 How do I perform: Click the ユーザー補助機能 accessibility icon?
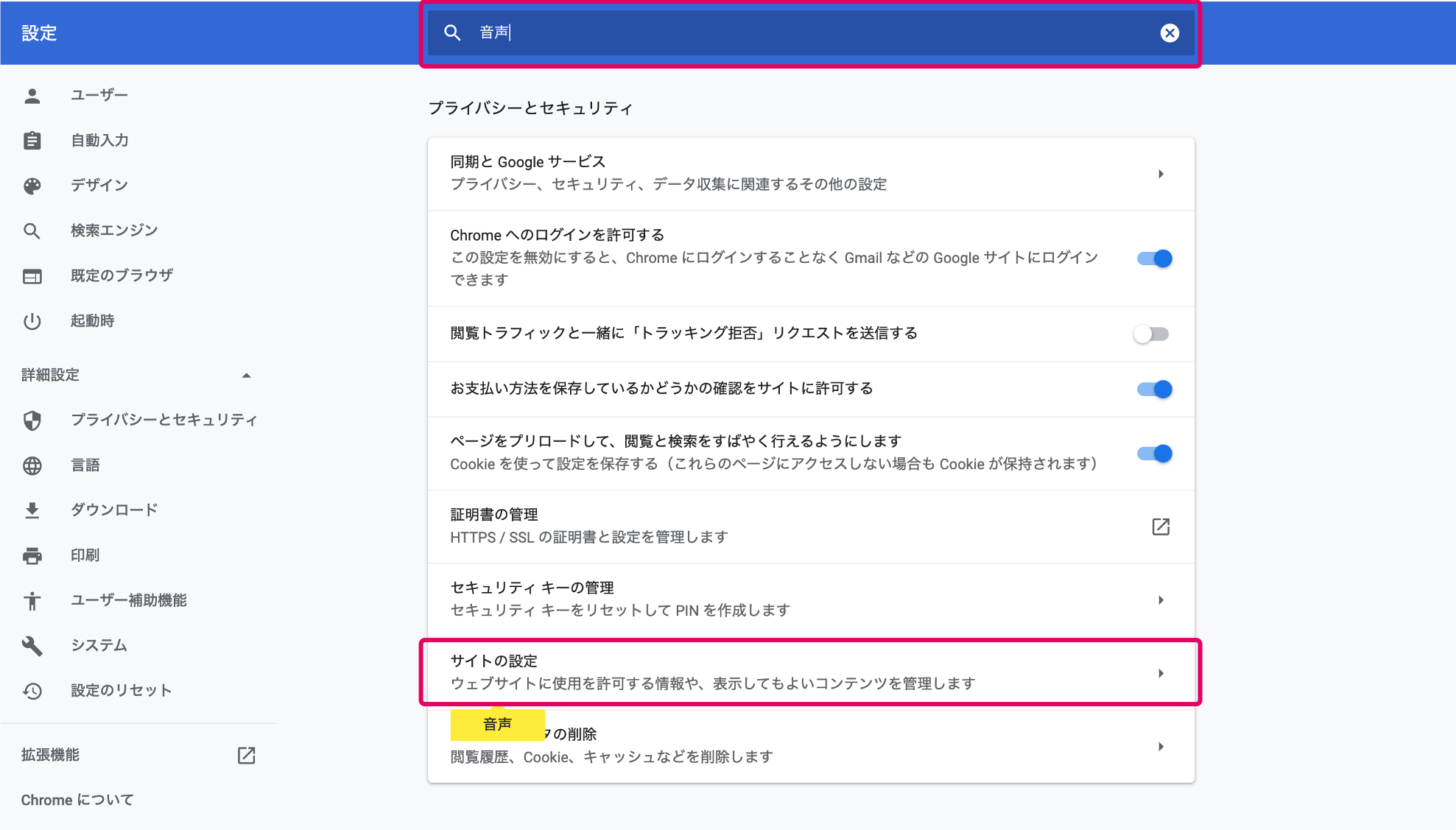click(32, 601)
